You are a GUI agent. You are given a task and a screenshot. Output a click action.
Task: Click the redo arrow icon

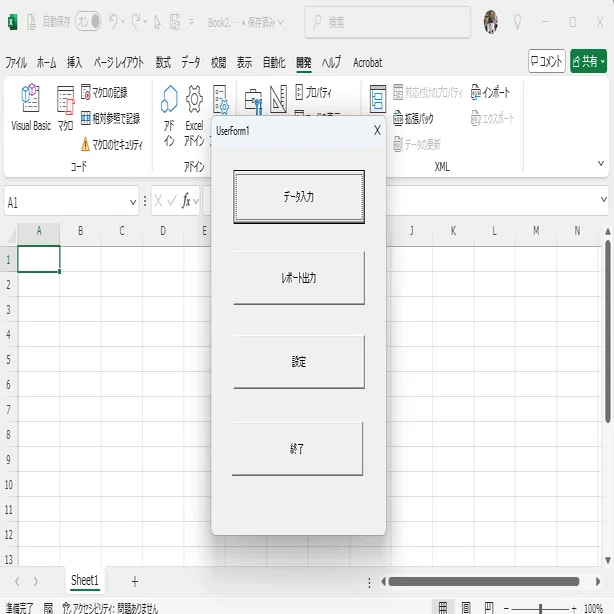click(135, 22)
